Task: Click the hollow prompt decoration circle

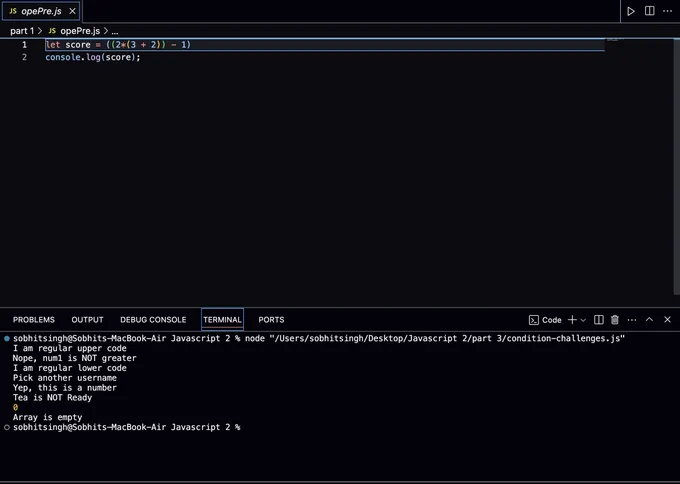Action: pyautogui.click(x=7, y=427)
